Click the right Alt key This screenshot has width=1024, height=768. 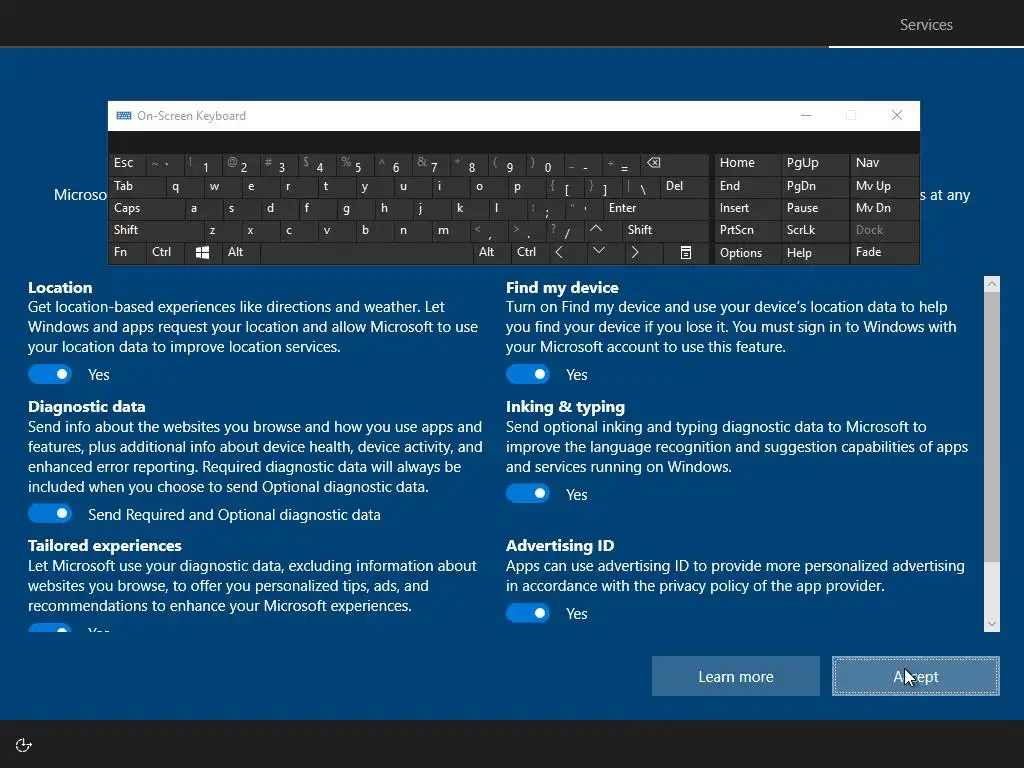click(x=491, y=253)
